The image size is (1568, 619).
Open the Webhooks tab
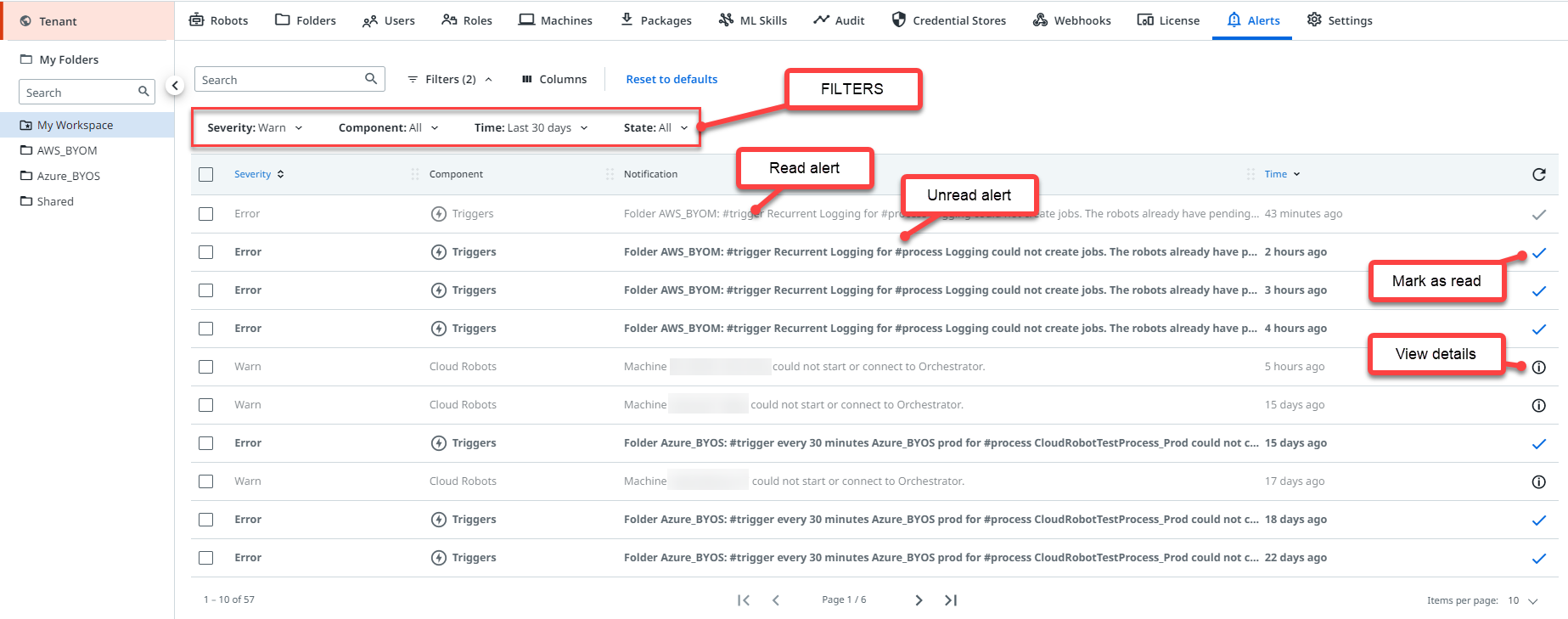[1071, 20]
